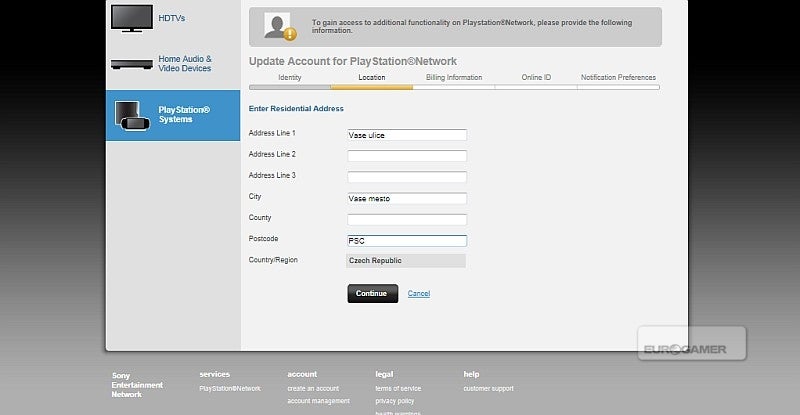Open 'terms of service' footer link
This screenshot has width=800, height=415.
pyautogui.click(x=398, y=388)
